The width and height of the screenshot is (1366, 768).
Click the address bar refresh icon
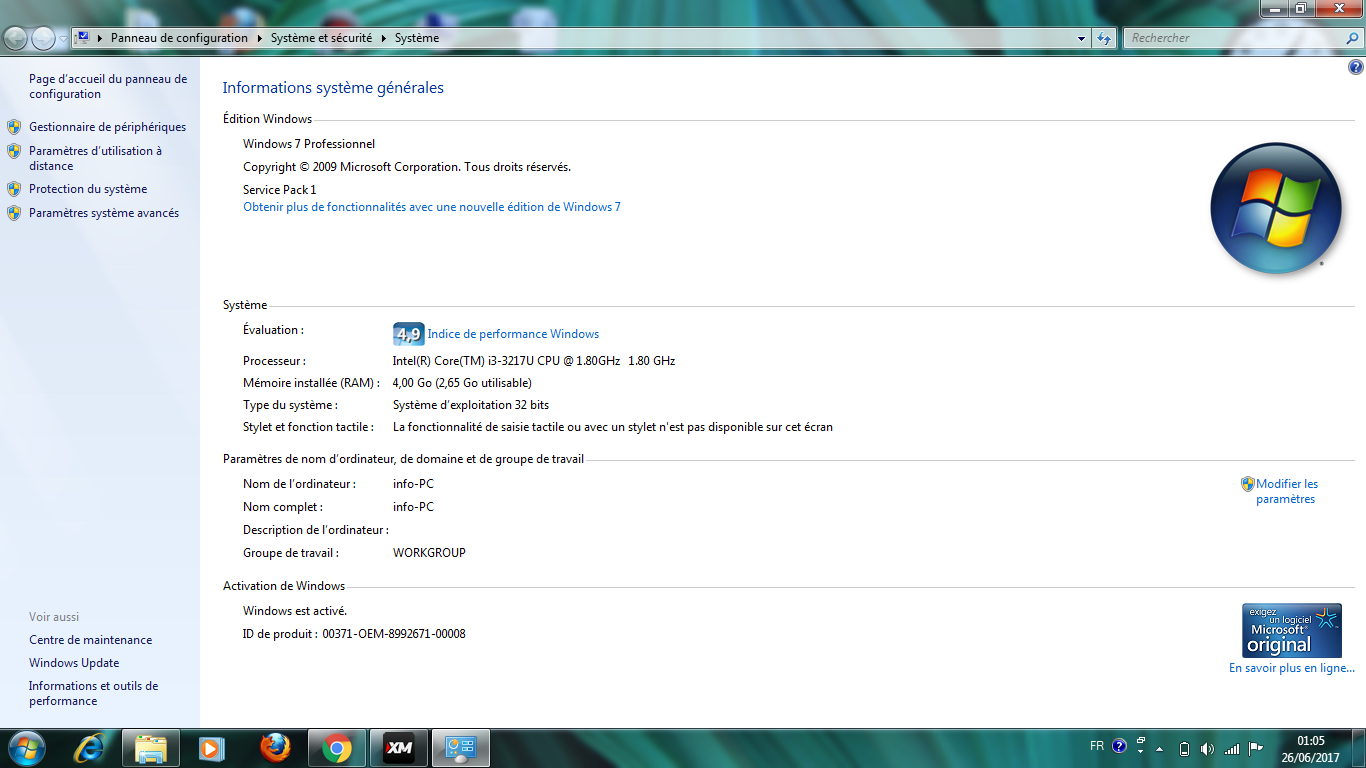[1104, 38]
